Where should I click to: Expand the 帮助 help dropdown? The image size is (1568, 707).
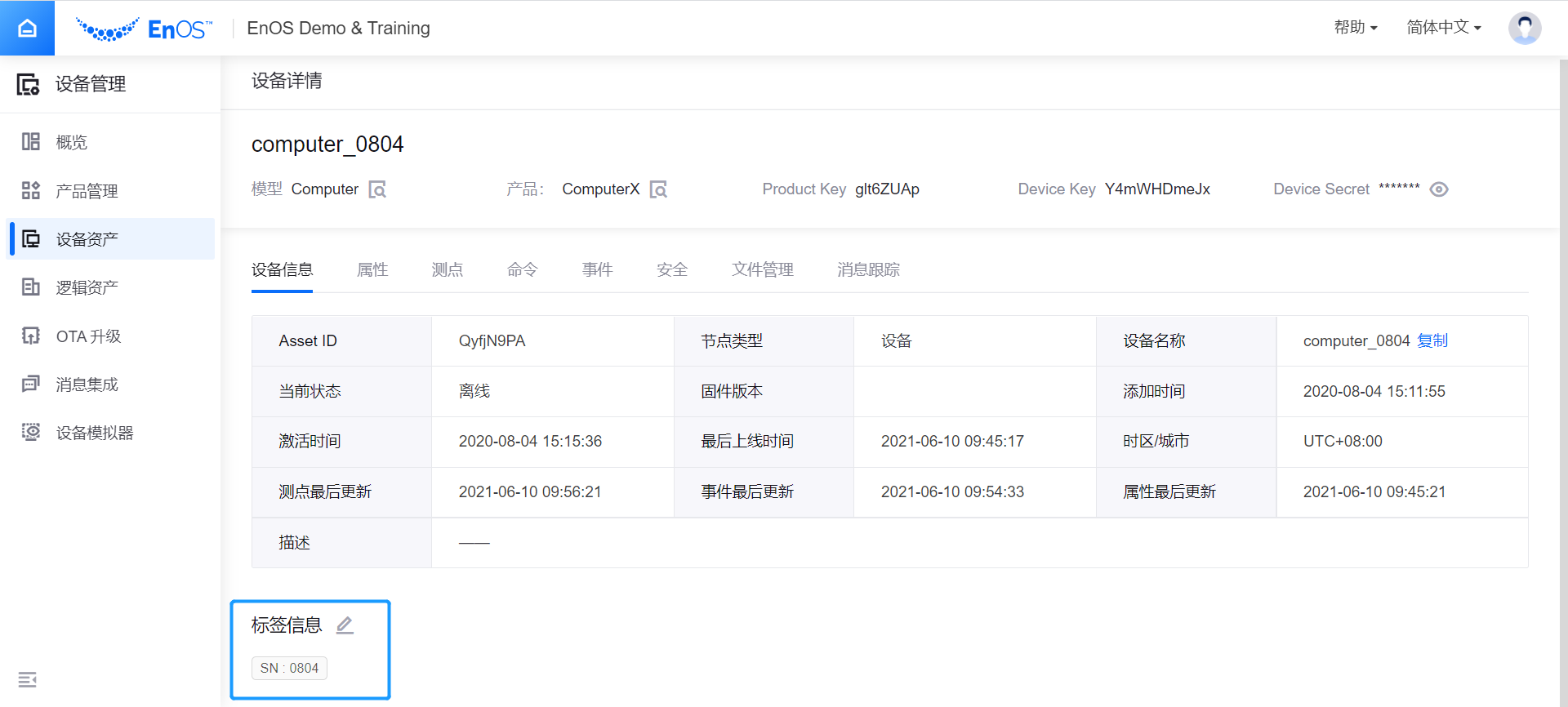(x=1356, y=28)
